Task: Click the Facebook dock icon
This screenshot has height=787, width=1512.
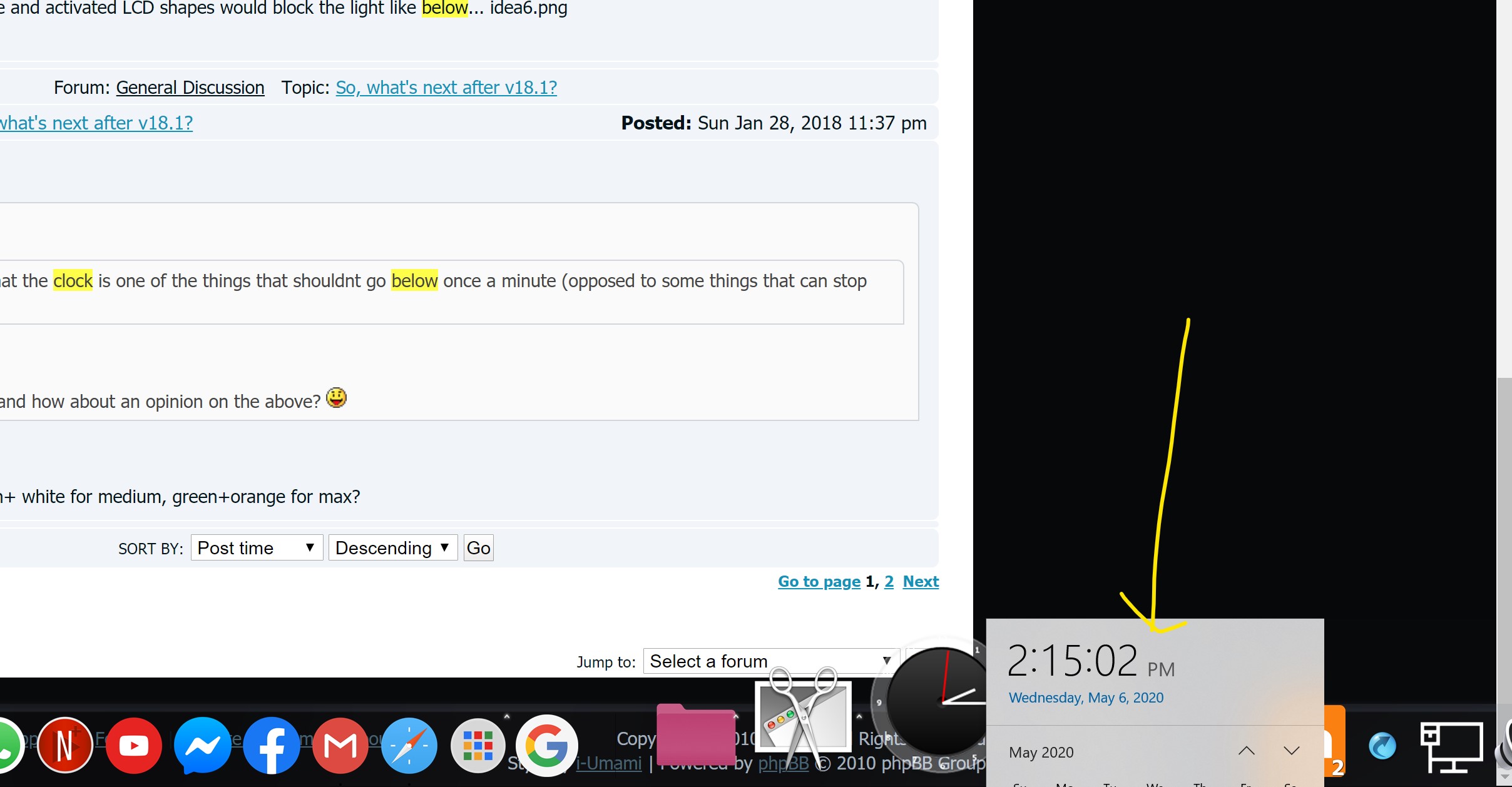Action: click(x=272, y=745)
